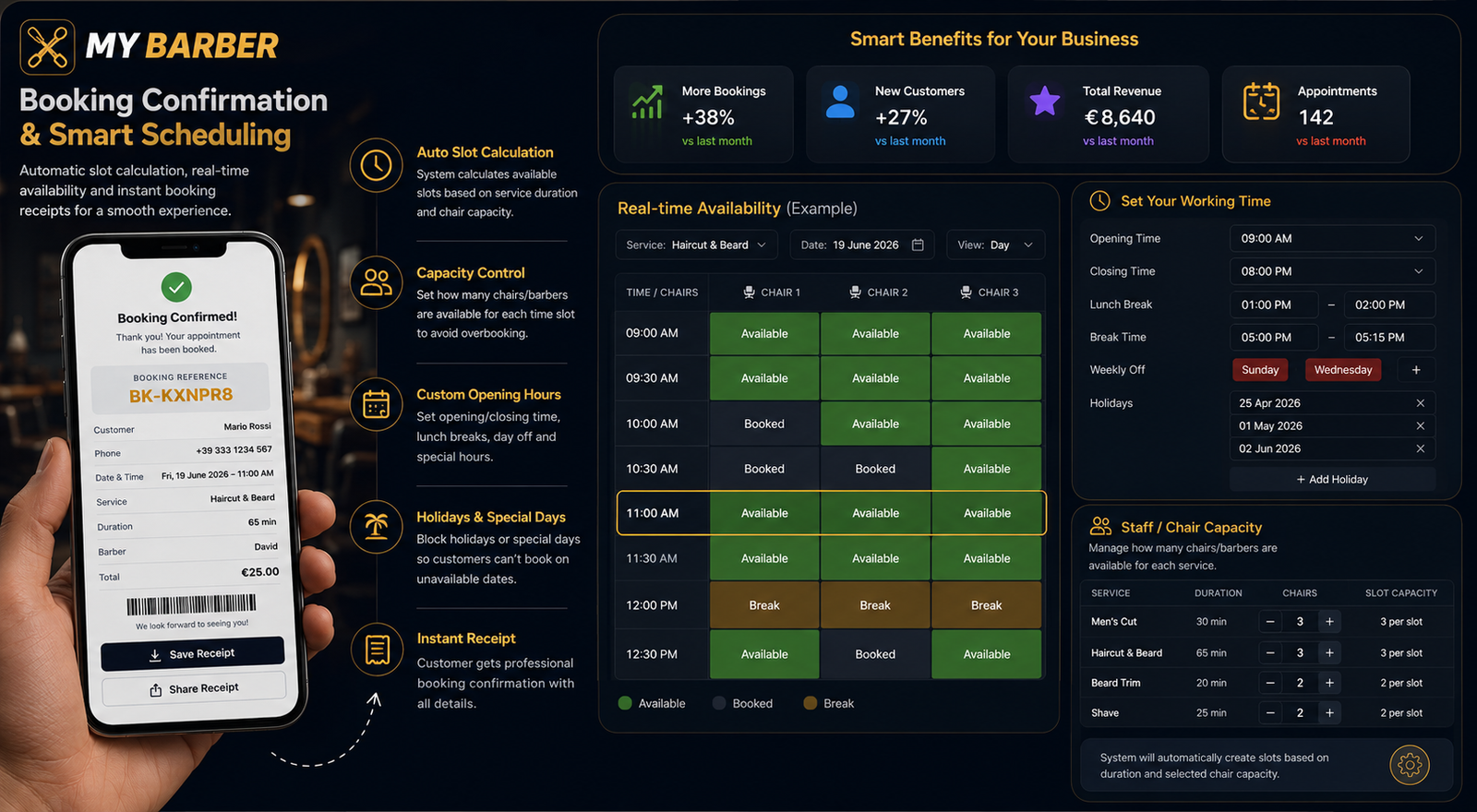Click the 12:00 PM Break slot on Chair 2
The height and width of the screenshot is (812, 1477).
[875, 605]
